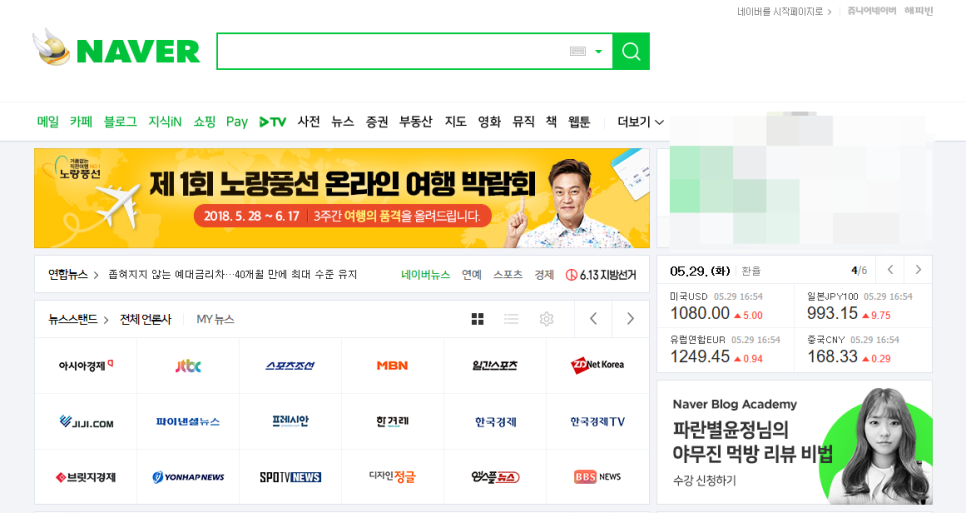
Task: Open Yonhap News press logo
Action: click(x=188, y=477)
